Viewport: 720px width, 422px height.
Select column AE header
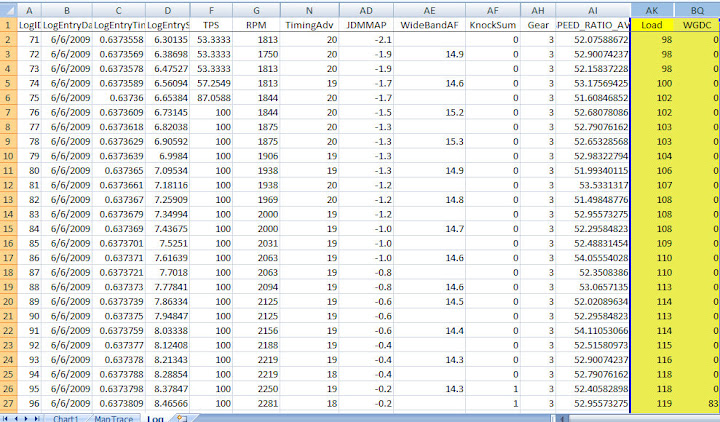point(429,10)
